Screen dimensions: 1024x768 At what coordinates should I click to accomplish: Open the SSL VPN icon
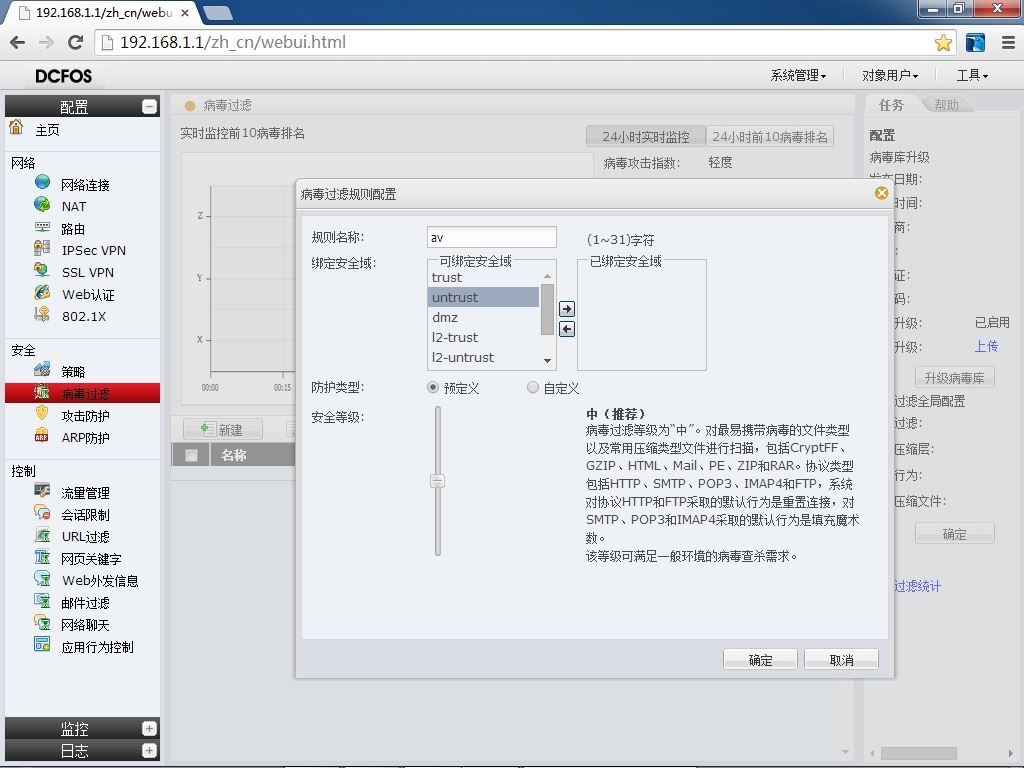(x=42, y=270)
